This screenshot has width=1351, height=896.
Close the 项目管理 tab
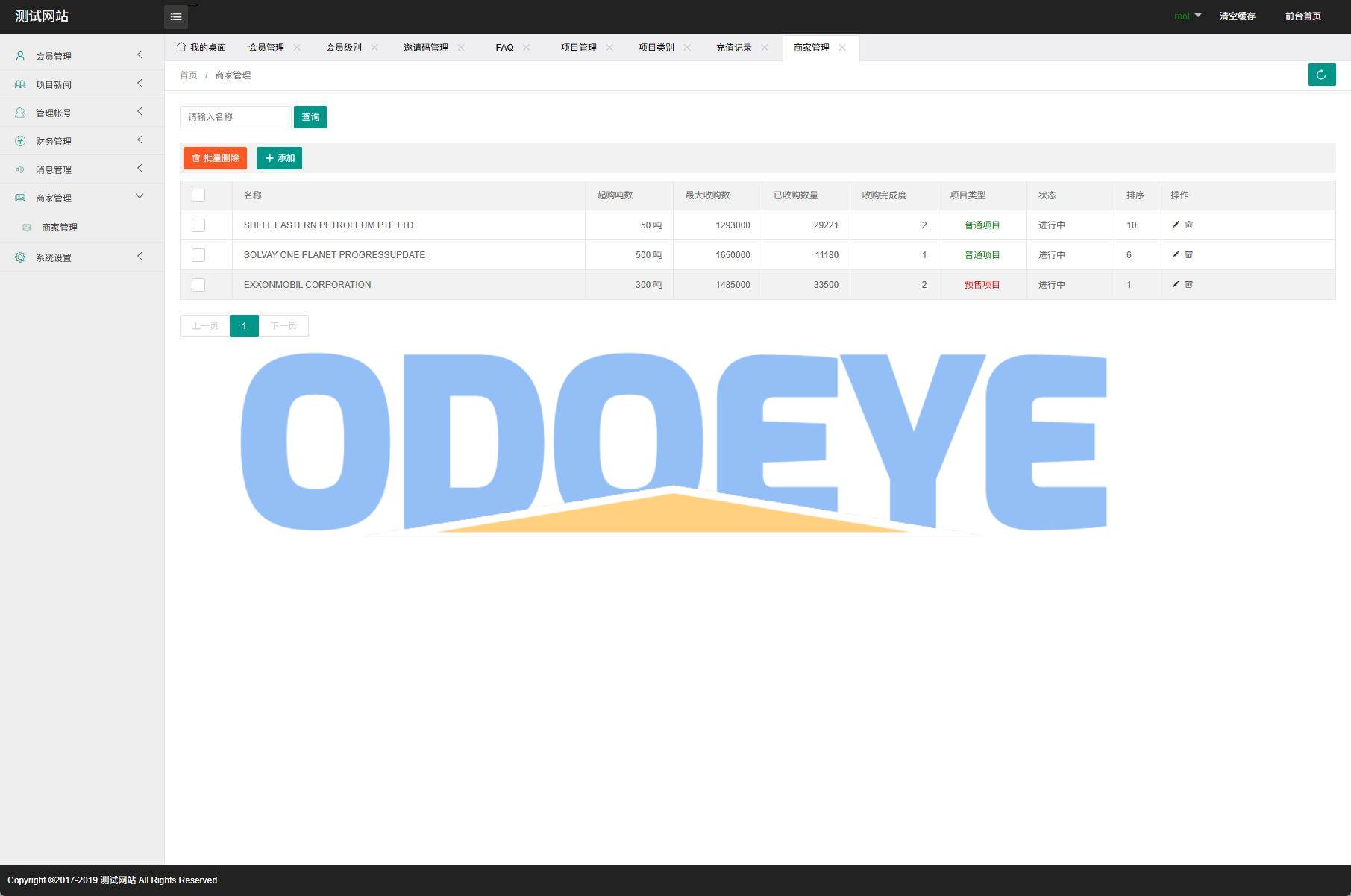[x=609, y=47]
